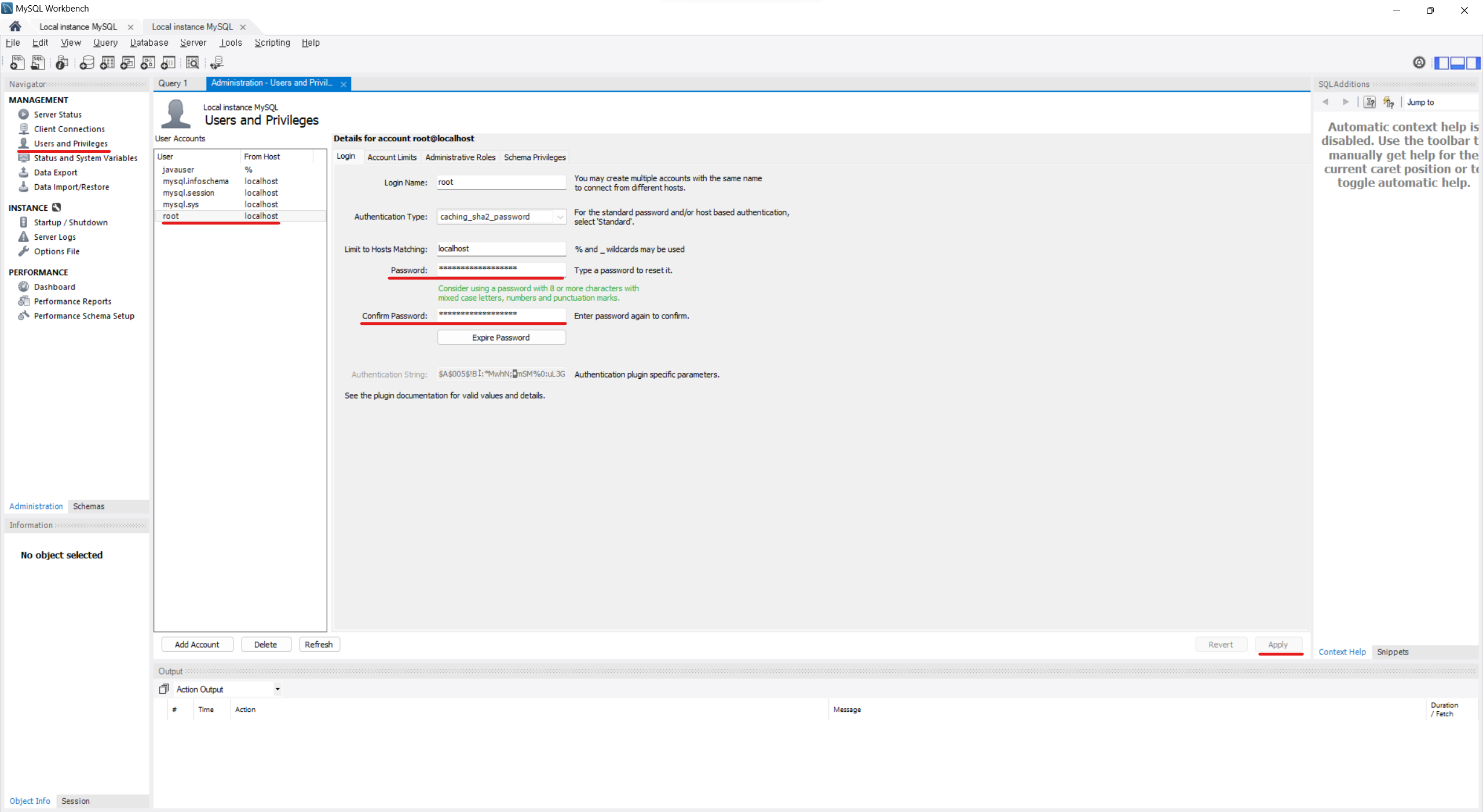Expand the Schemas panel tab
The image size is (1483, 812).
point(89,506)
